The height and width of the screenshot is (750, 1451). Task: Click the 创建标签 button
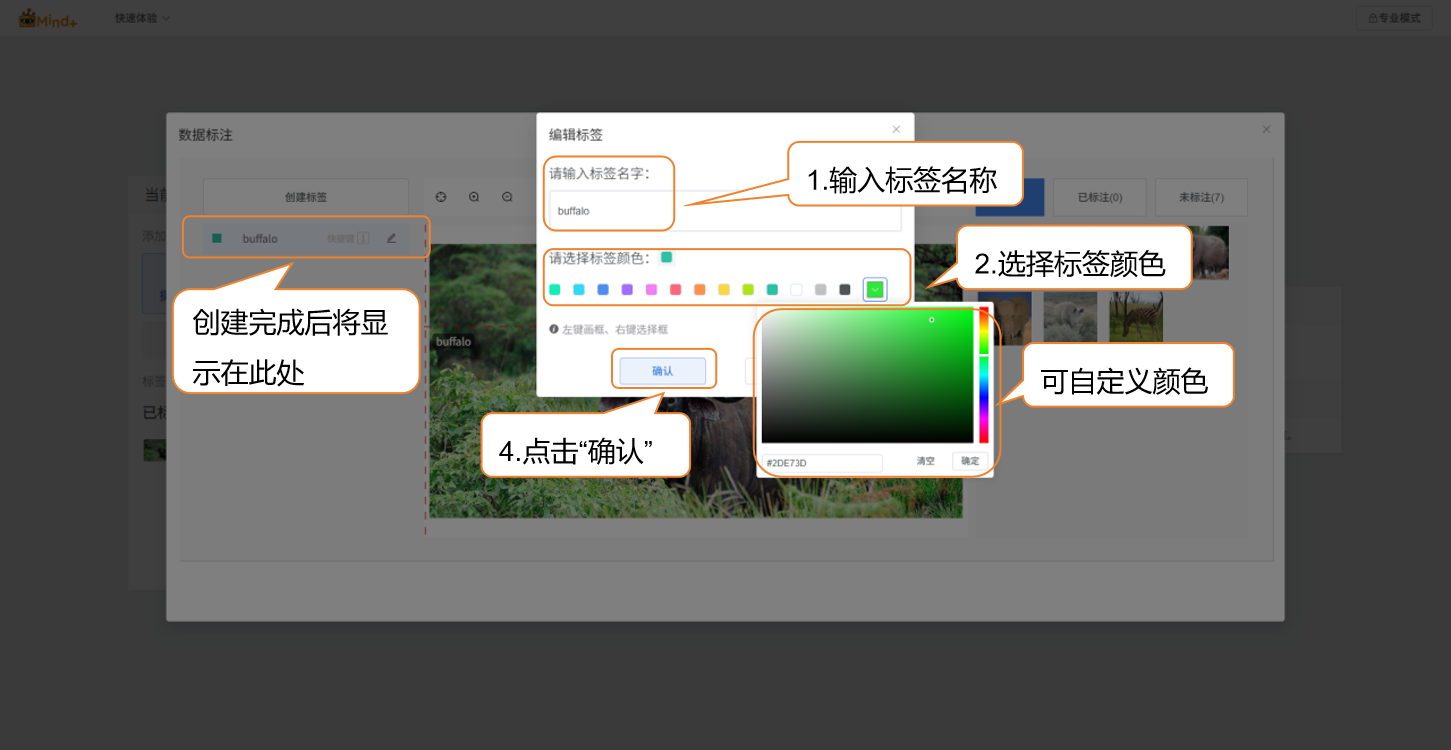point(305,197)
